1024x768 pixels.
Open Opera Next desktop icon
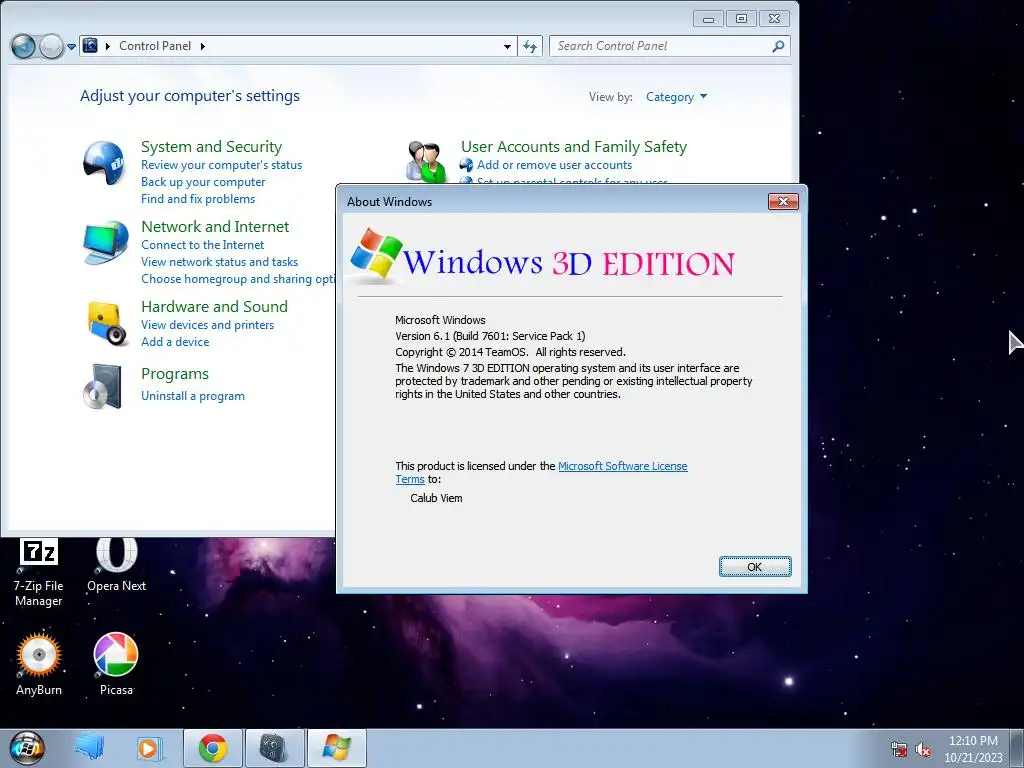coord(116,565)
